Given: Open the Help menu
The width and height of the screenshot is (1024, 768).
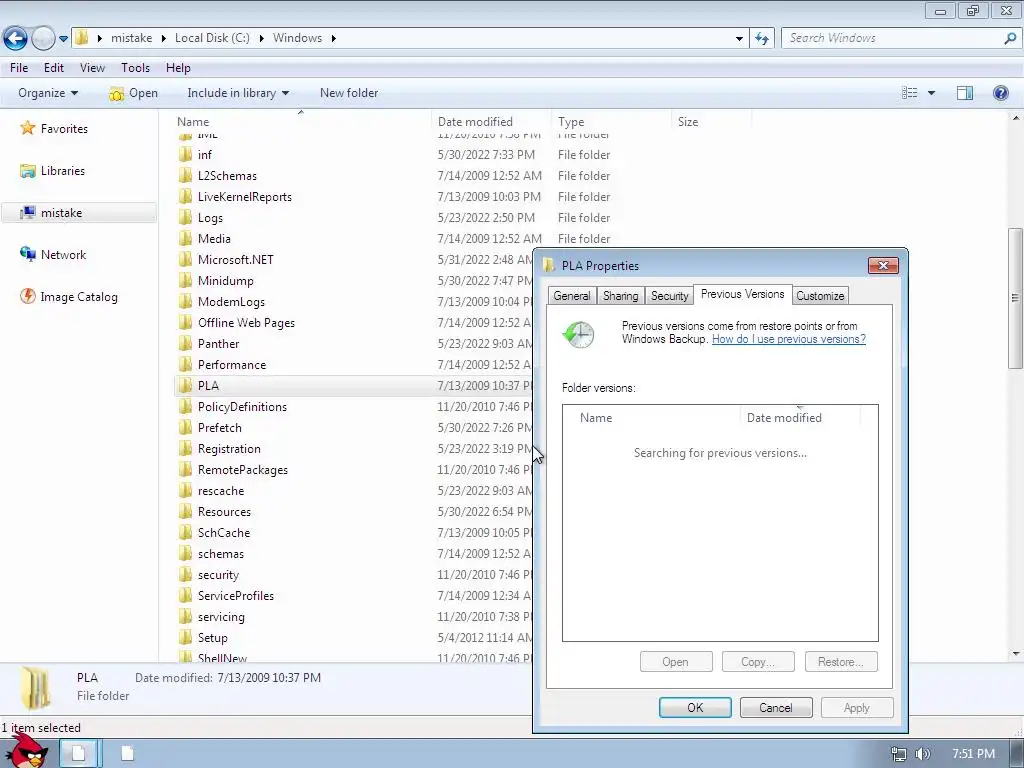Looking at the screenshot, I should [178, 68].
